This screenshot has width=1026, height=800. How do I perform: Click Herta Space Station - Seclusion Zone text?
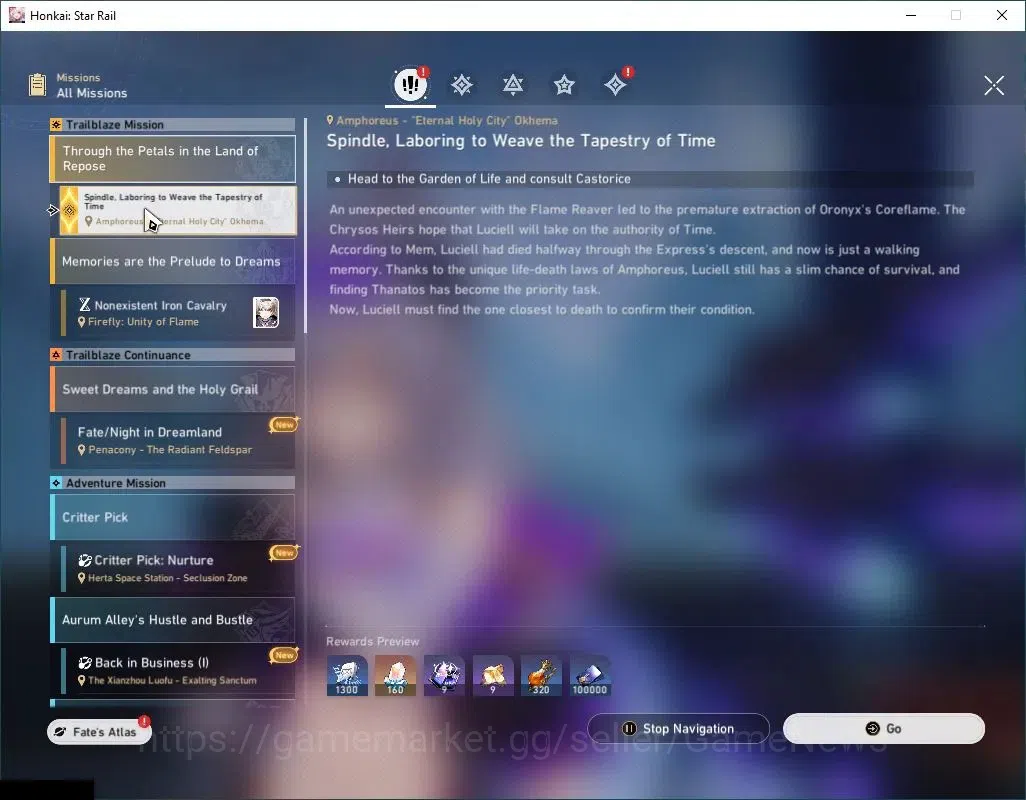tap(168, 578)
